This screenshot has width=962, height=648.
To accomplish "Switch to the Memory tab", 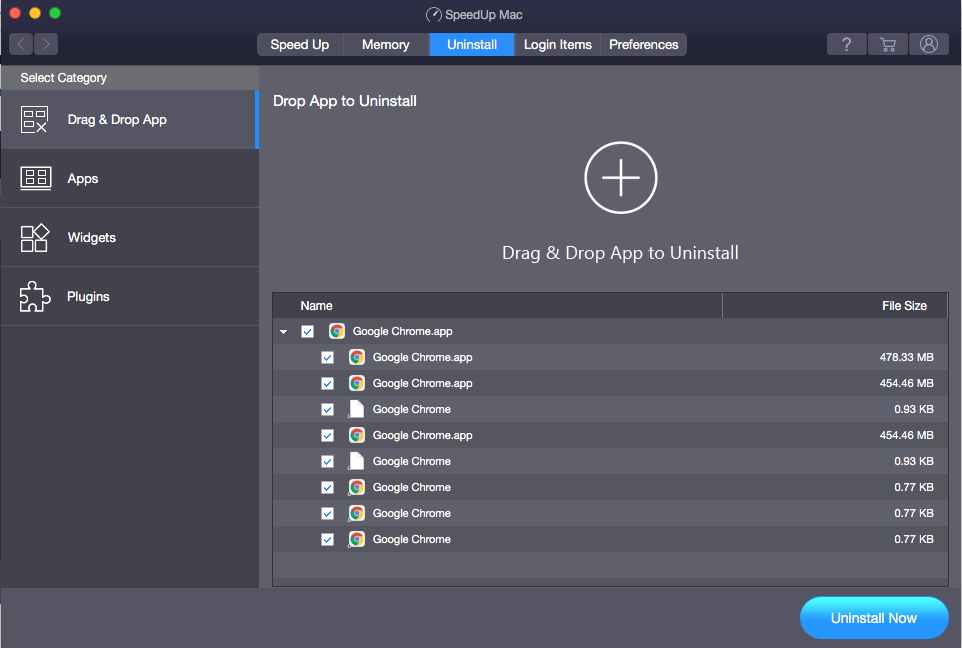I will (386, 44).
